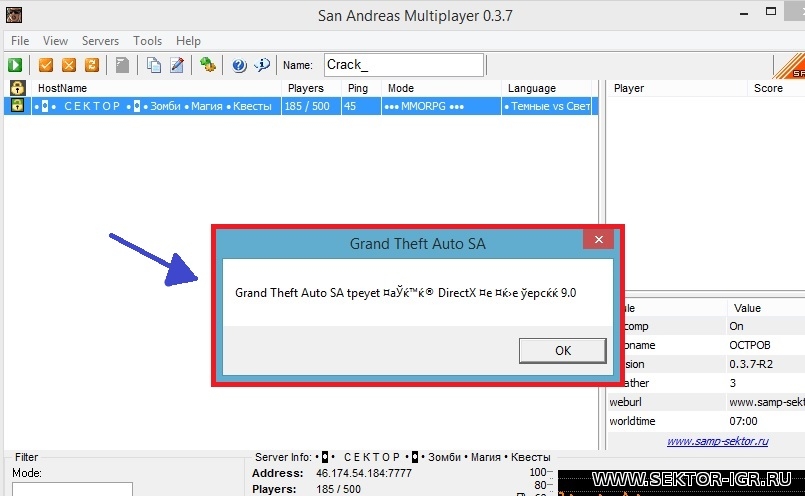
Task: Click the padlock icon in column header
Action: coord(17,88)
